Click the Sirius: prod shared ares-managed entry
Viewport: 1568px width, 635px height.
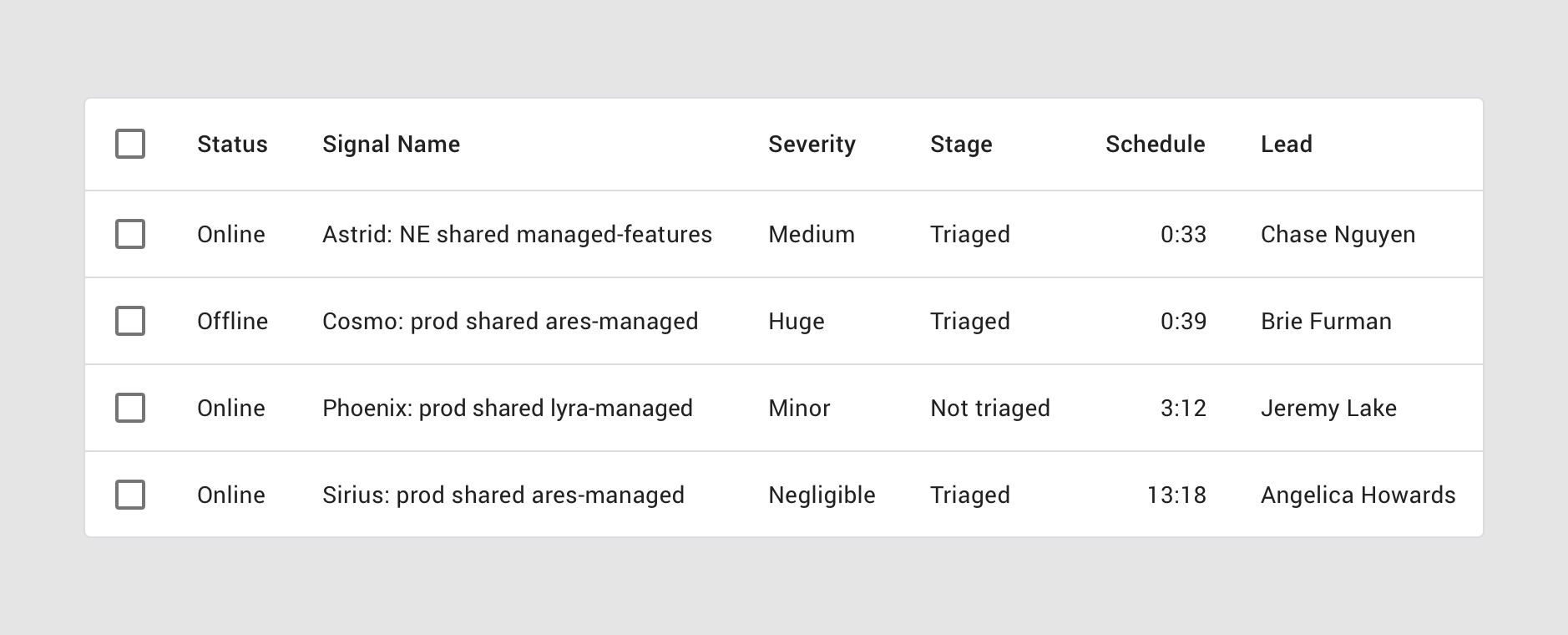(x=503, y=495)
